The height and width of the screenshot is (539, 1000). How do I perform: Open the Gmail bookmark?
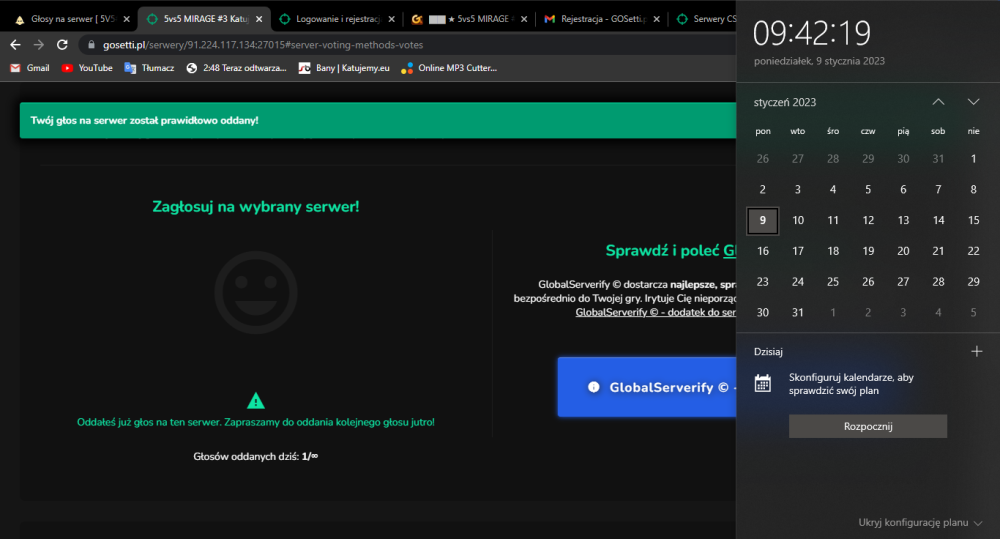tap(29, 68)
